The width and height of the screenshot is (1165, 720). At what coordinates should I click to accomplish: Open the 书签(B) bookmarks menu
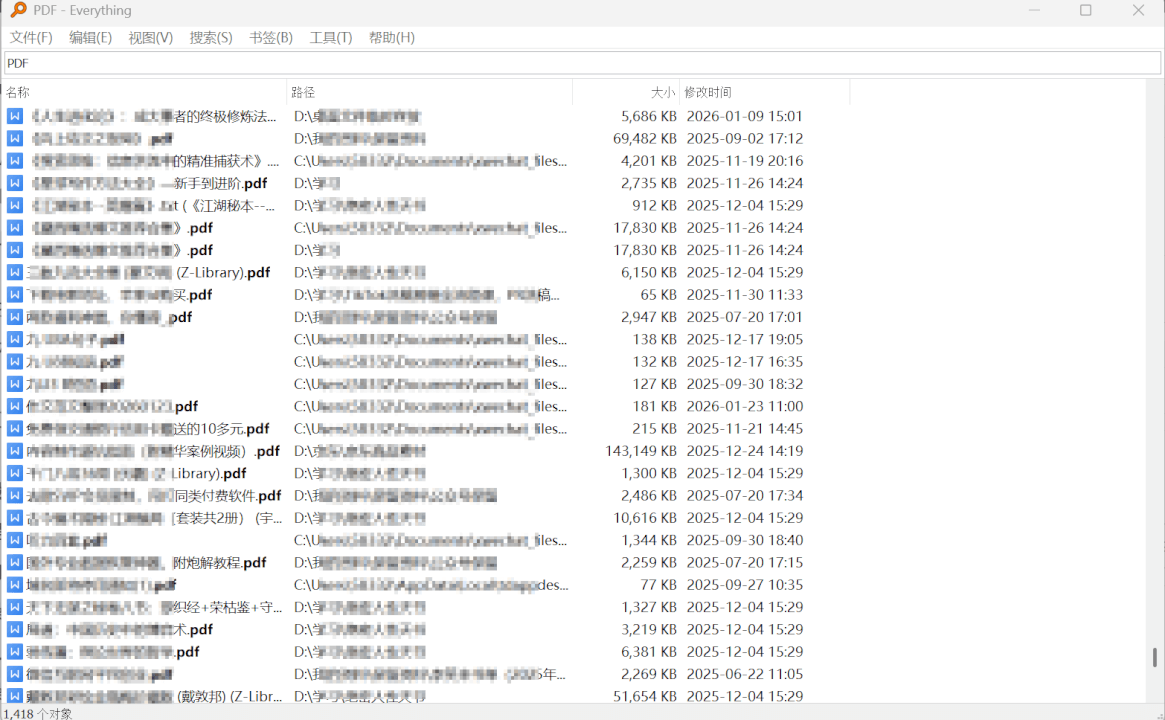coord(271,38)
